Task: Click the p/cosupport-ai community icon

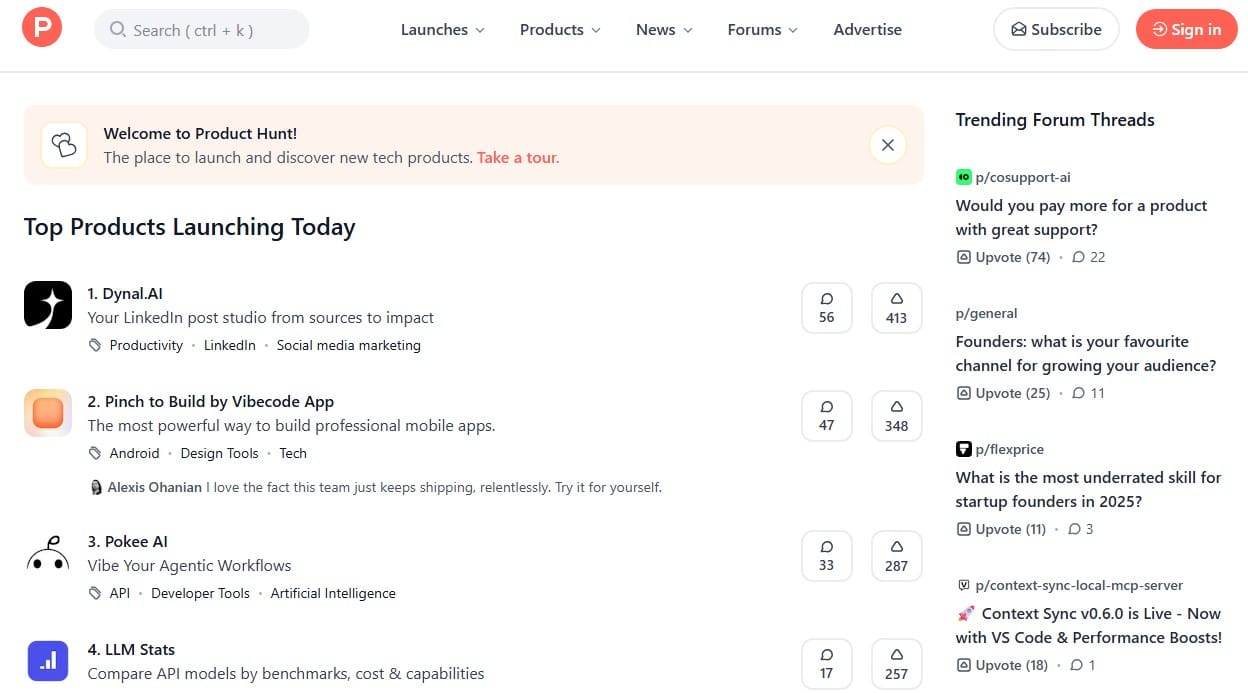Action: pos(963,176)
